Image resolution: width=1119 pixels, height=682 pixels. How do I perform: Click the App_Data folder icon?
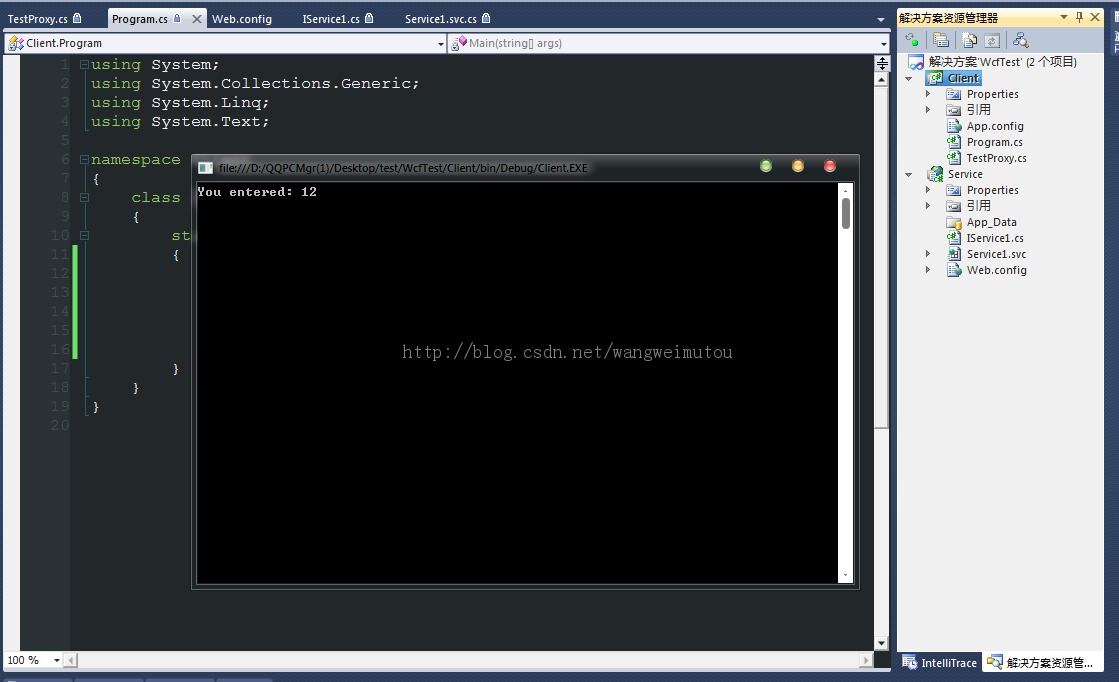coord(954,222)
